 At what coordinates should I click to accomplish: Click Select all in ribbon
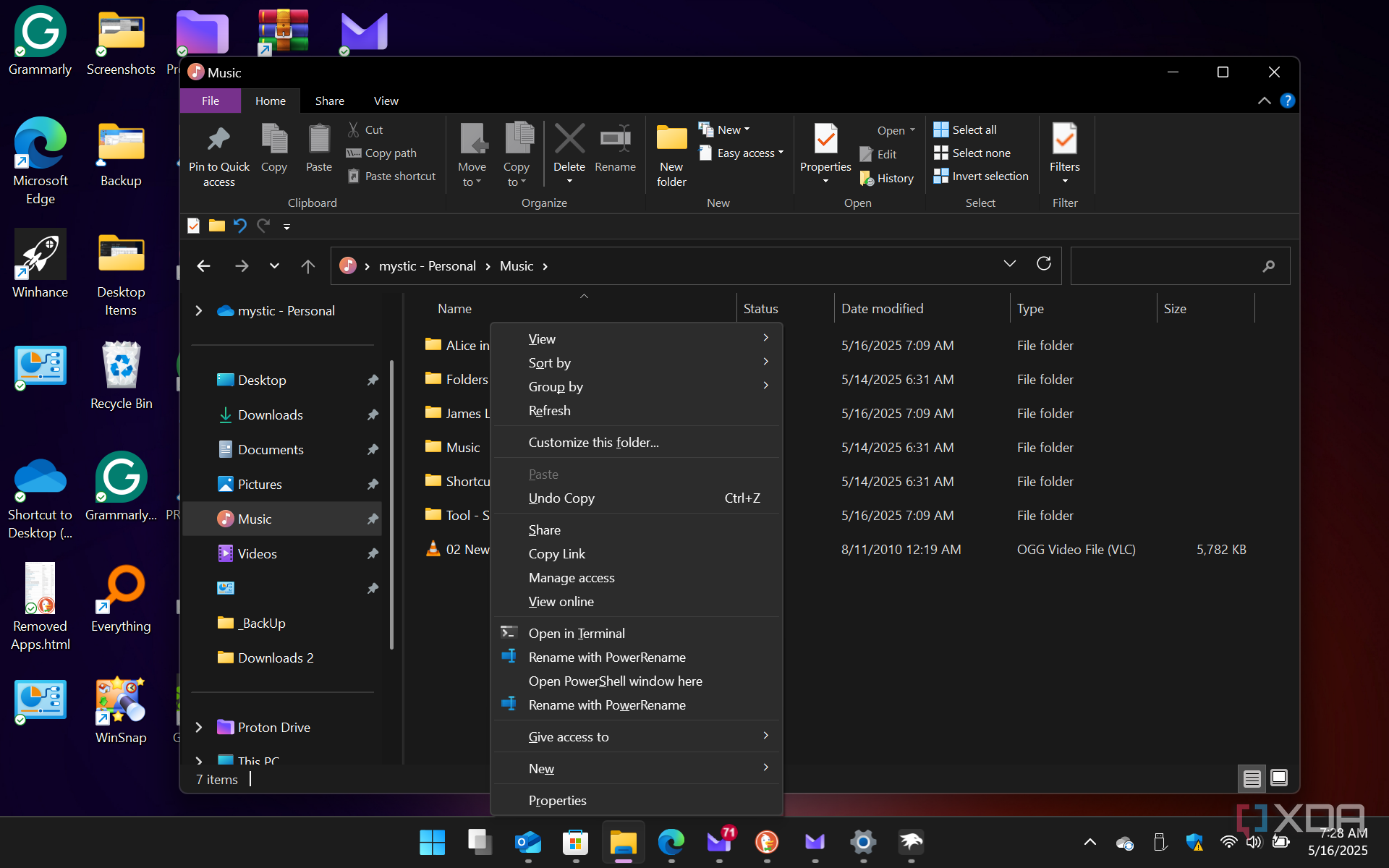[965, 129]
